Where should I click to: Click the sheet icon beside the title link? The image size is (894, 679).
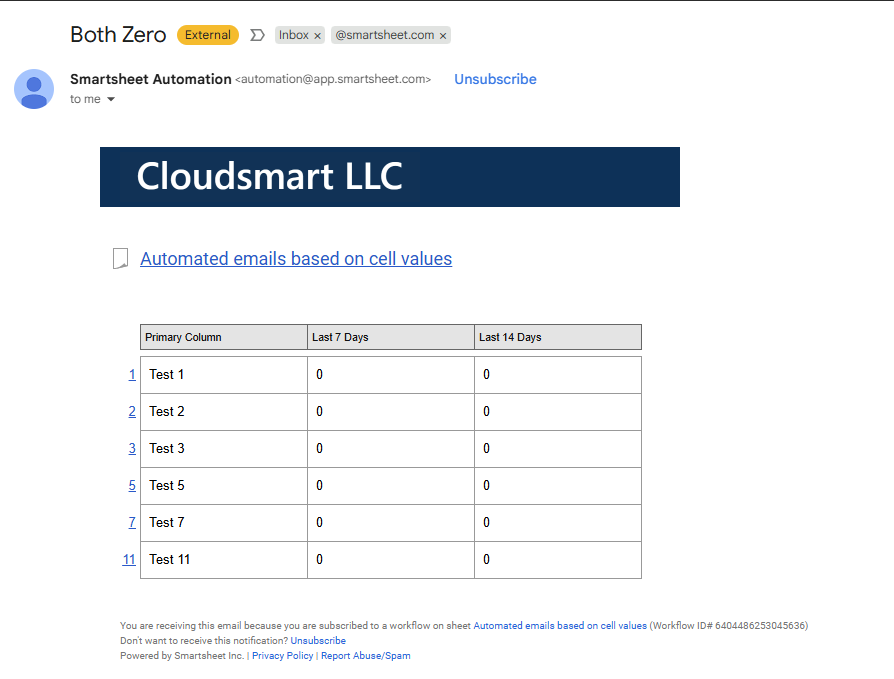[120, 258]
